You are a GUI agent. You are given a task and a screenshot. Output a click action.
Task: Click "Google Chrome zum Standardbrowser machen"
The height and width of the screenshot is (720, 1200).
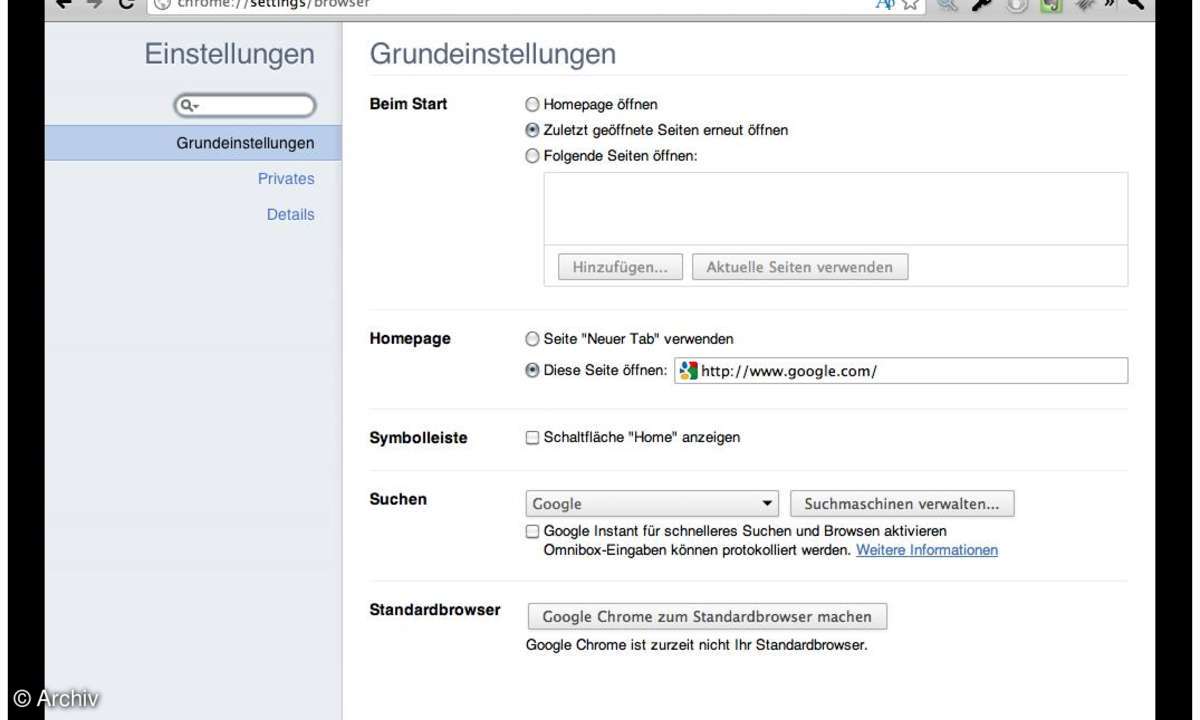tap(707, 617)
